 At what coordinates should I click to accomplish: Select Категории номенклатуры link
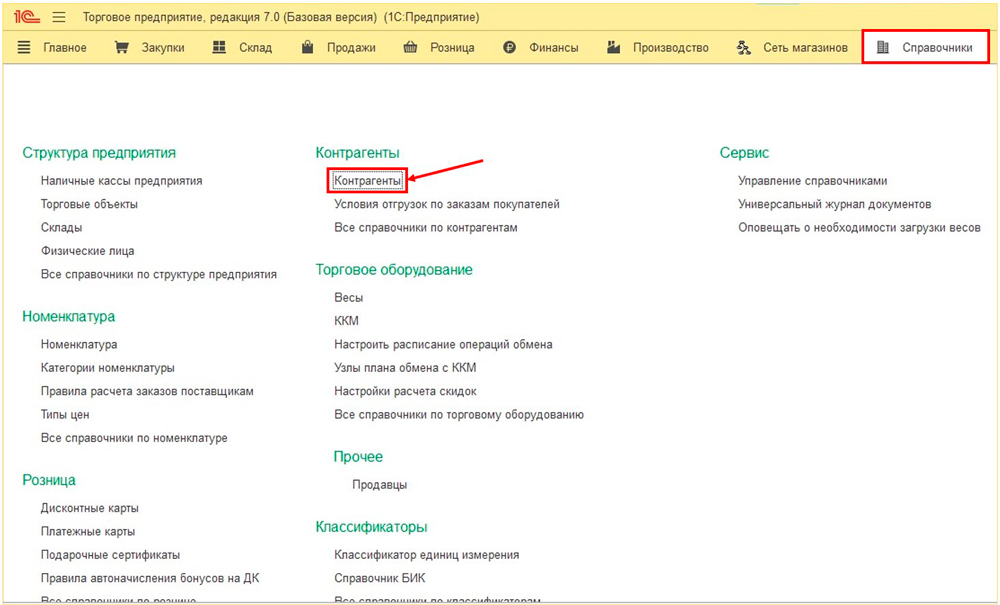pos(107,368)
